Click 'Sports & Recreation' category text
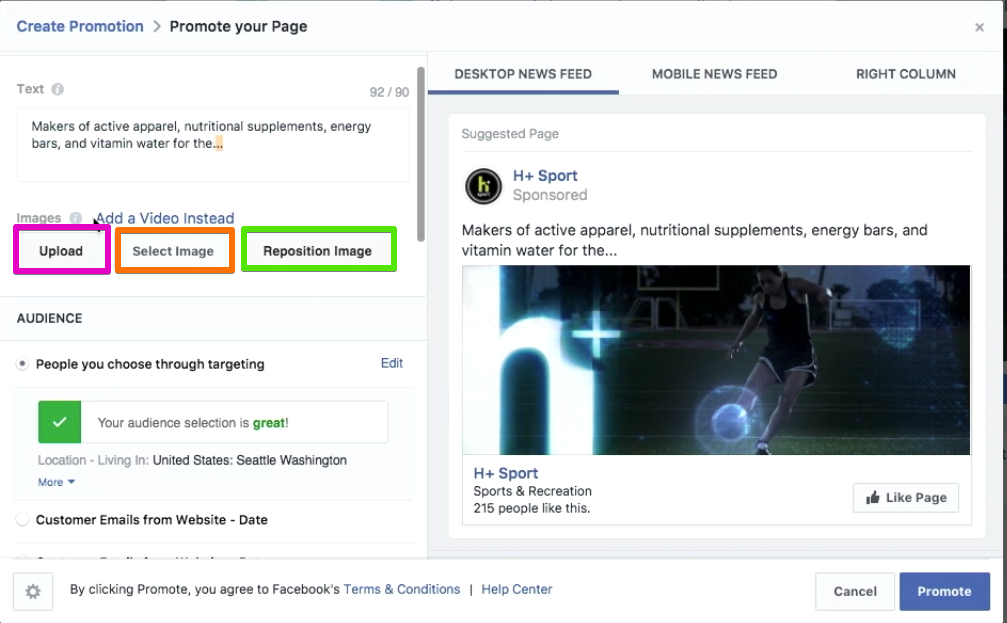Screen dimensions: 1007x623 point(532,491)
